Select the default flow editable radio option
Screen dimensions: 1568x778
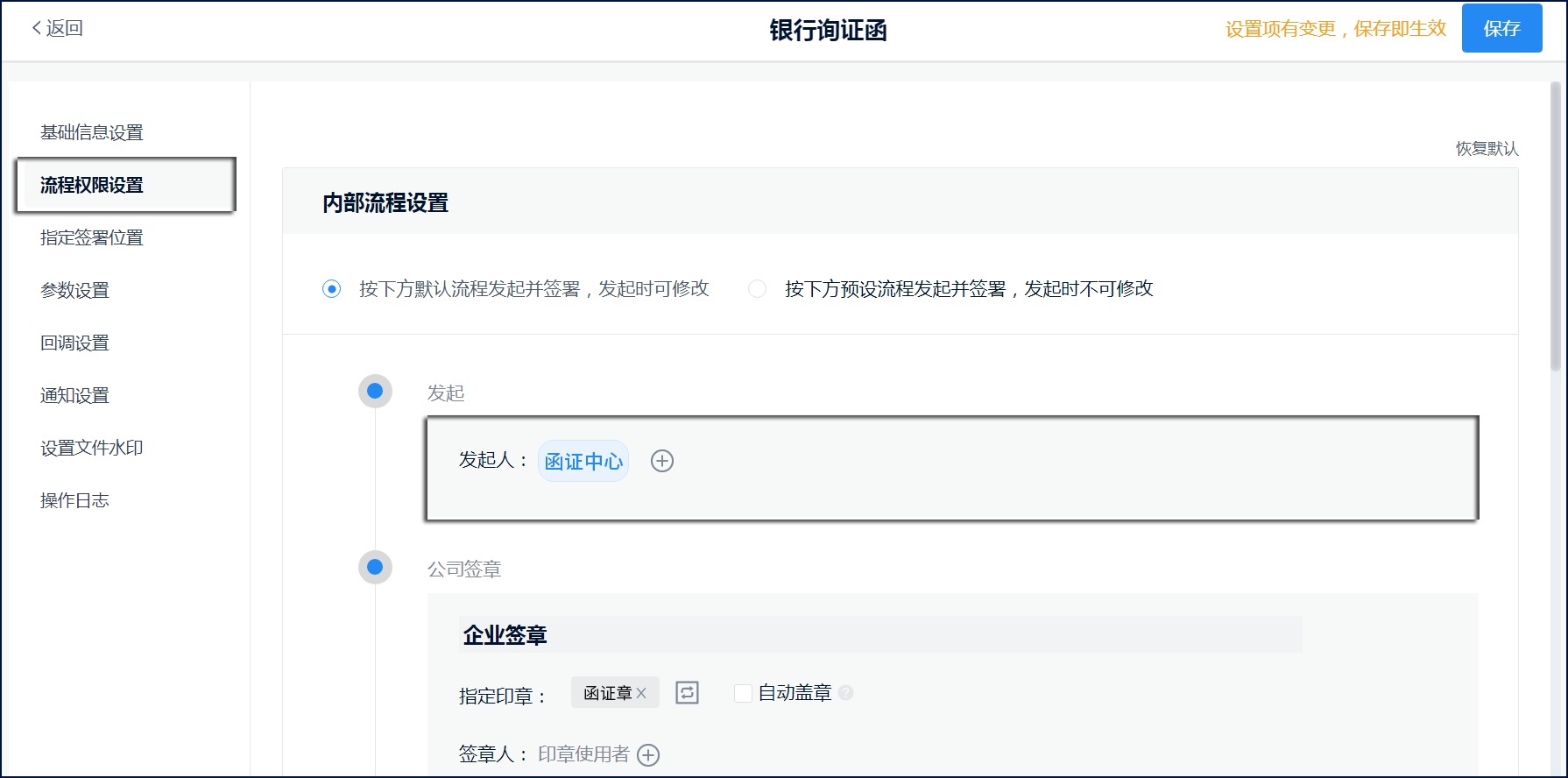click(x=332, y=289)
